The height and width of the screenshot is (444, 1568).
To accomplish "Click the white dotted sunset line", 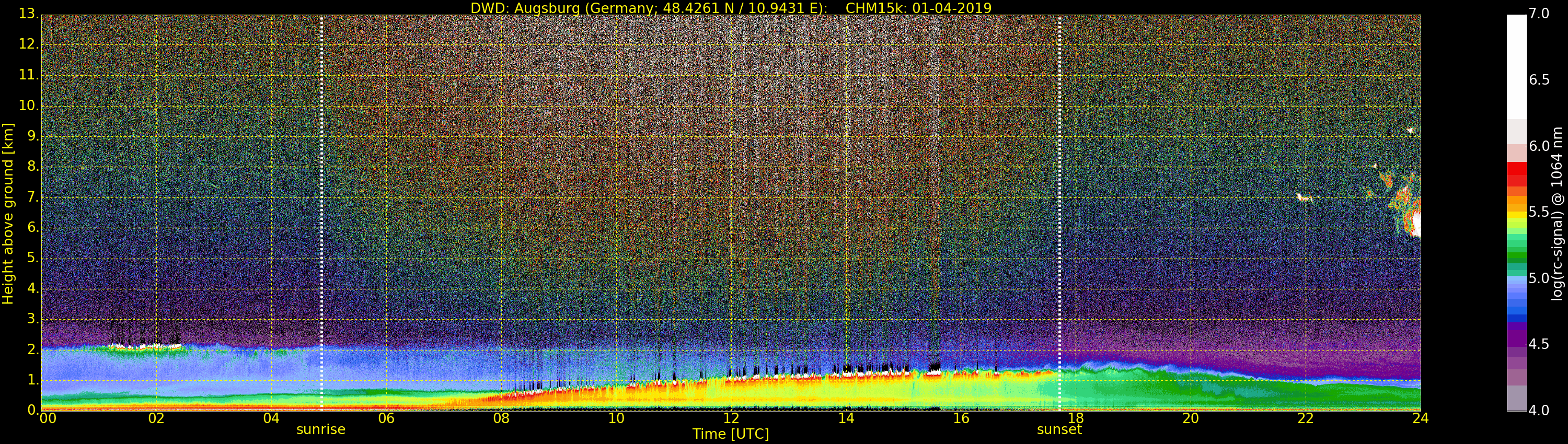I will coord(1060,212).
